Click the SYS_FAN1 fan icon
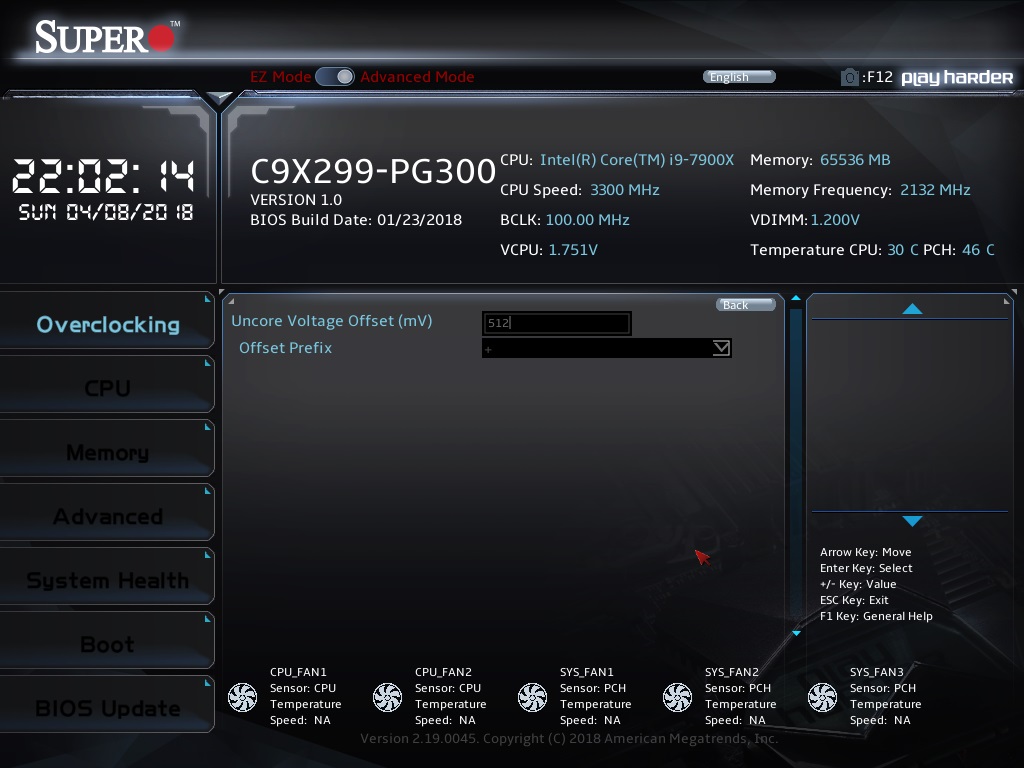Image resolution: width=1024 pixels, height=768 pixels. click(532, 697)
